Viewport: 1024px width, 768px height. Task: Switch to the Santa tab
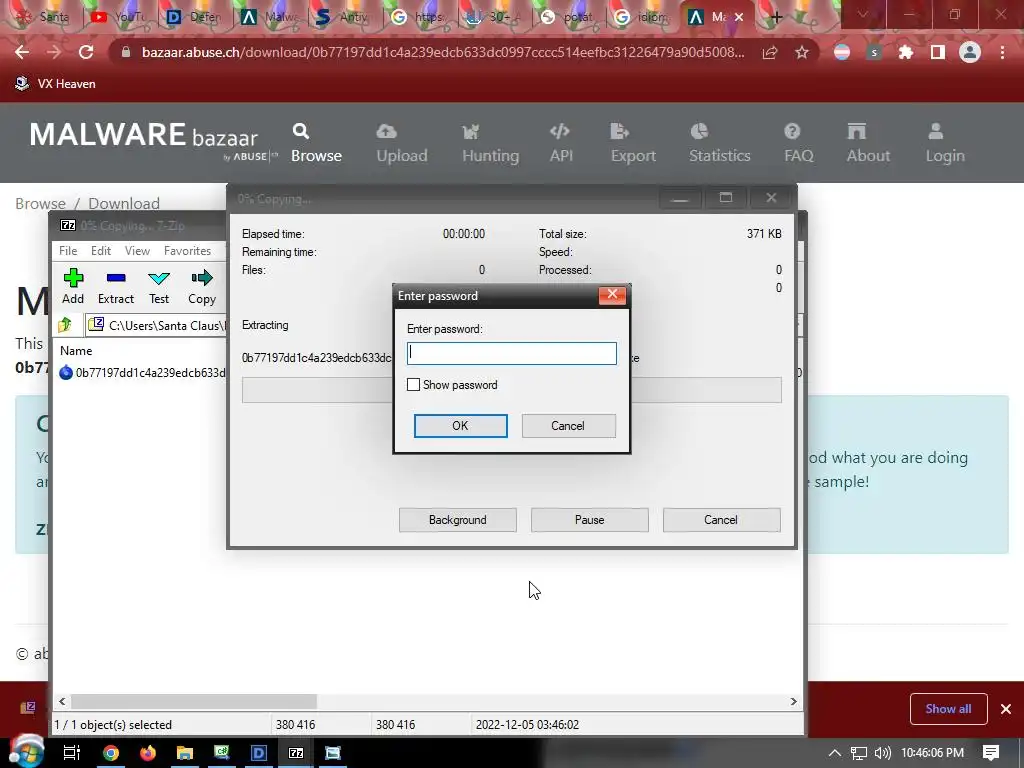pos(44,17)
